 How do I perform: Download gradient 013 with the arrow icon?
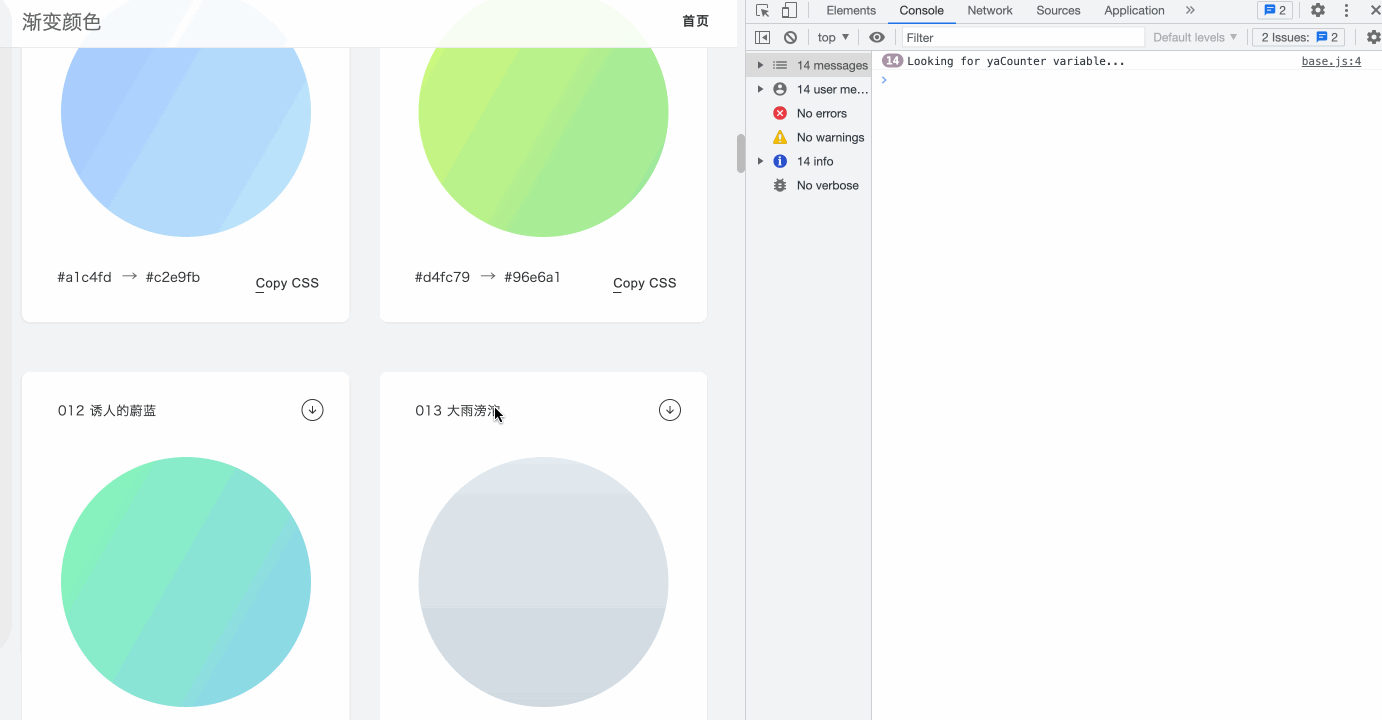point(670,410)
